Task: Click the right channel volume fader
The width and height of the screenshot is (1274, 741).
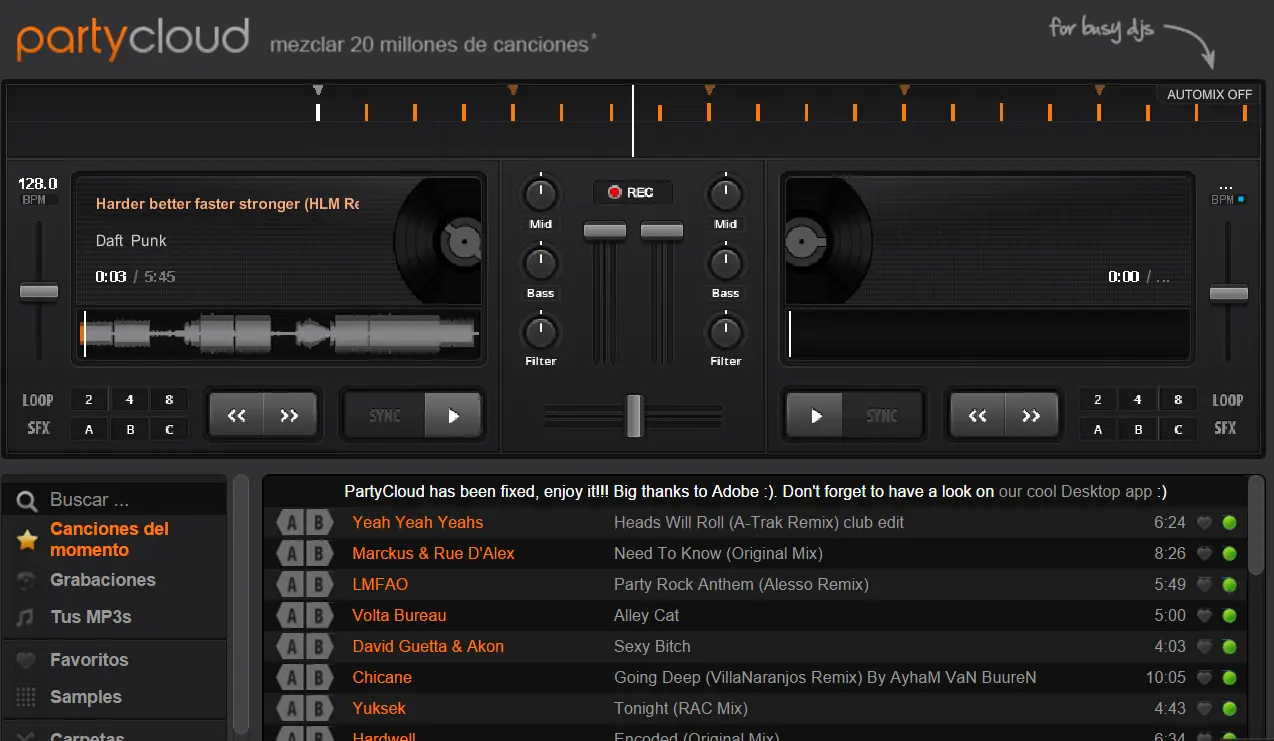Action: 662,231
